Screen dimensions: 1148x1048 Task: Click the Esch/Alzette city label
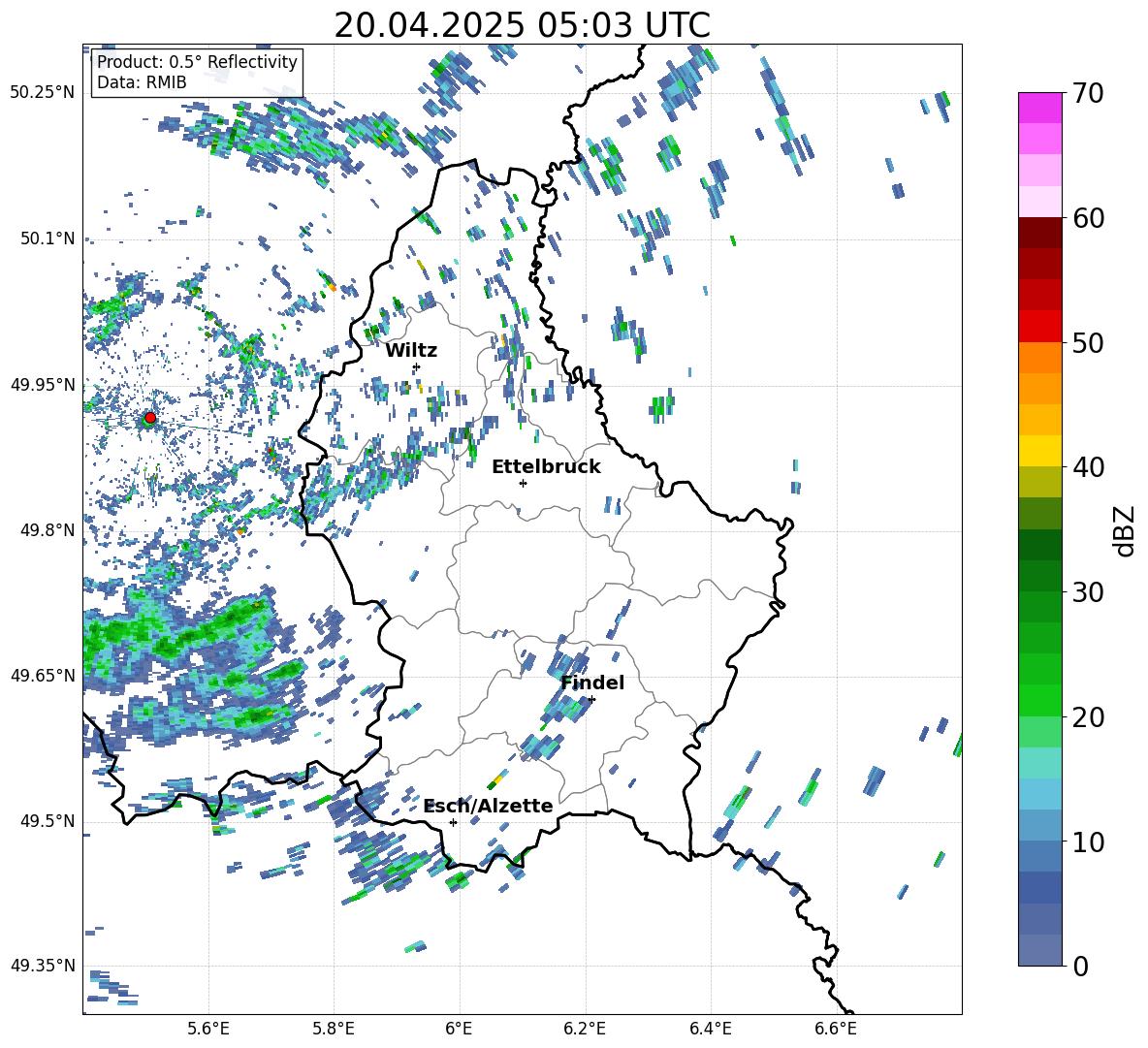click(489, 807)
